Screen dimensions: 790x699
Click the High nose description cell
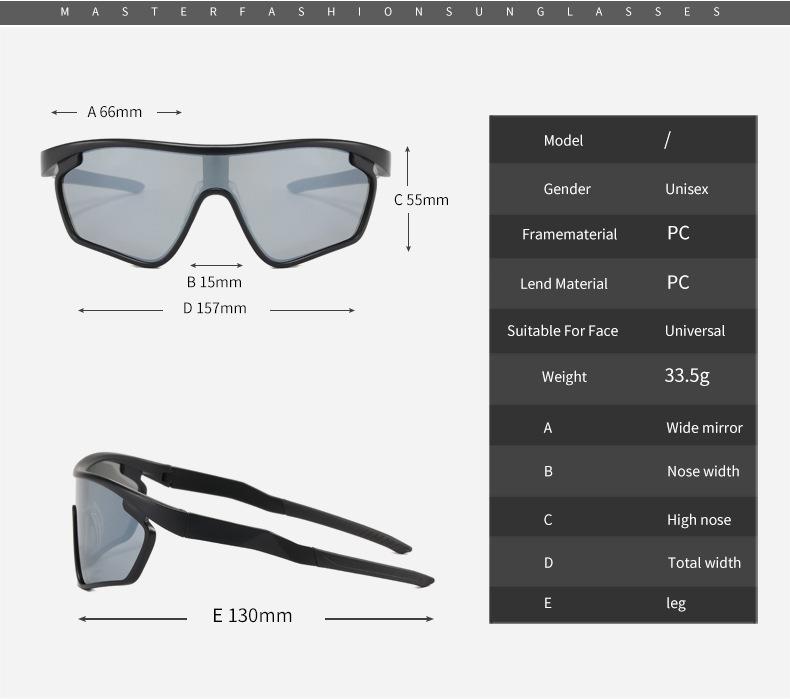[x=698, y=520]
